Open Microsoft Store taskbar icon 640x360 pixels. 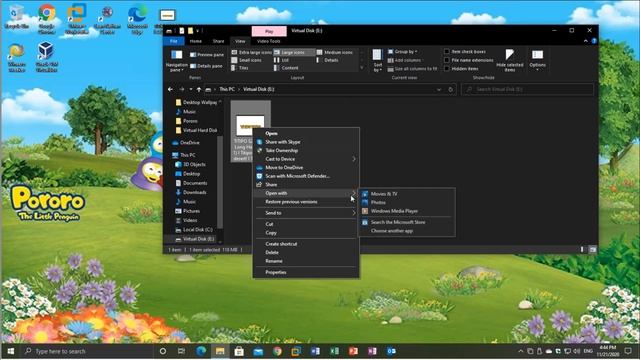point(239,351)
